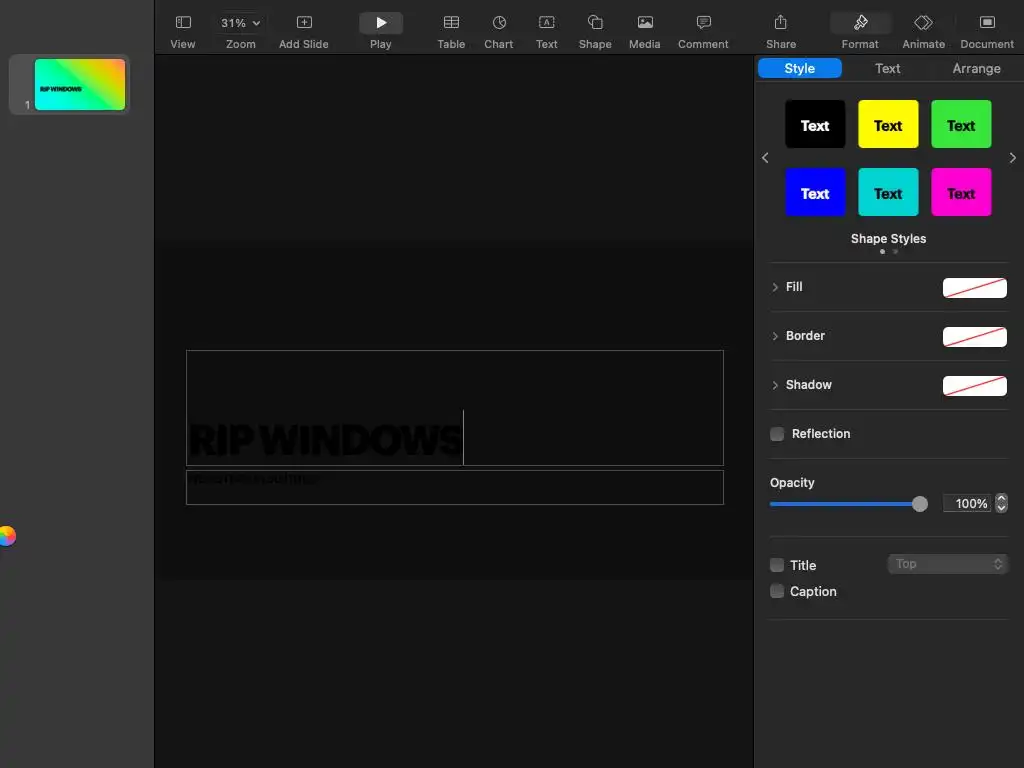Apply the cyan shape style
The width and height of the screenshot is (1024, 768).
888,192
